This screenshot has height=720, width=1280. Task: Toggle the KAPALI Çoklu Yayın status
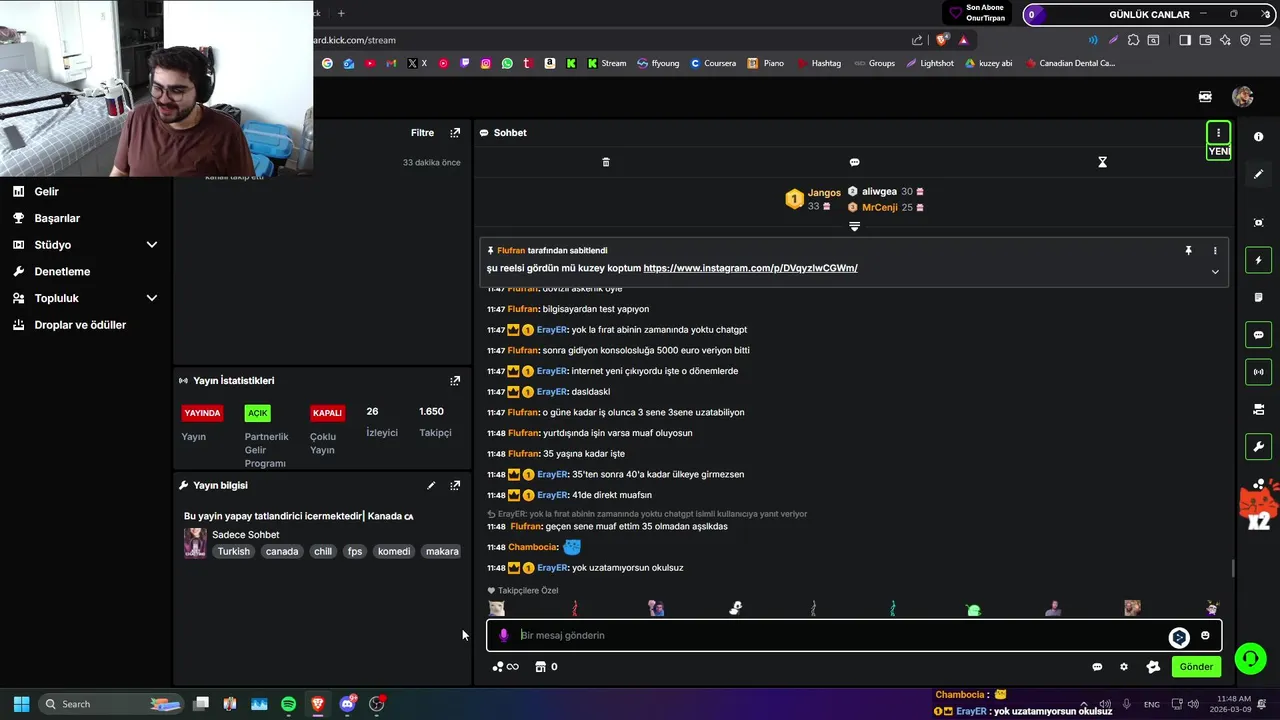(327, 413)
